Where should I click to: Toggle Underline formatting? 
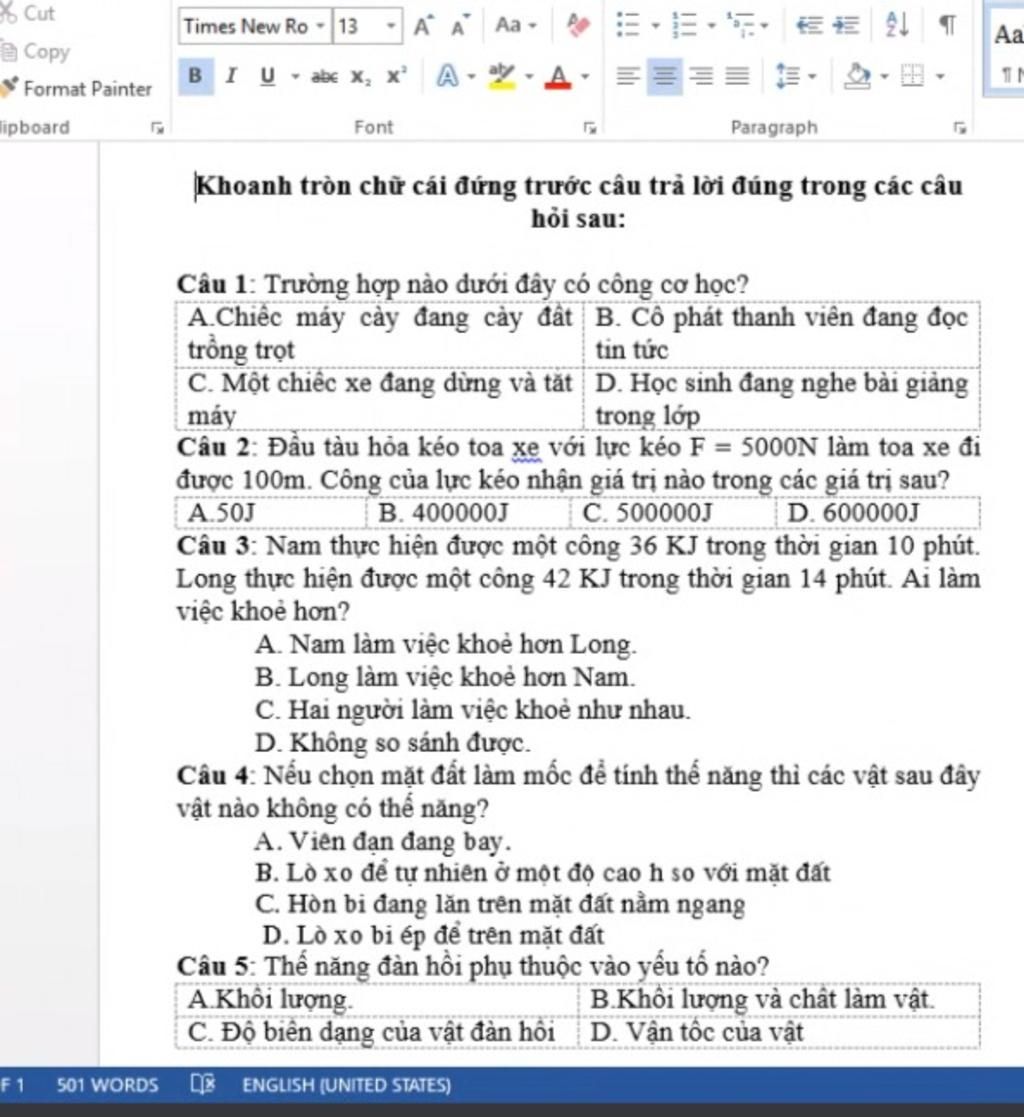pos(268,76)
